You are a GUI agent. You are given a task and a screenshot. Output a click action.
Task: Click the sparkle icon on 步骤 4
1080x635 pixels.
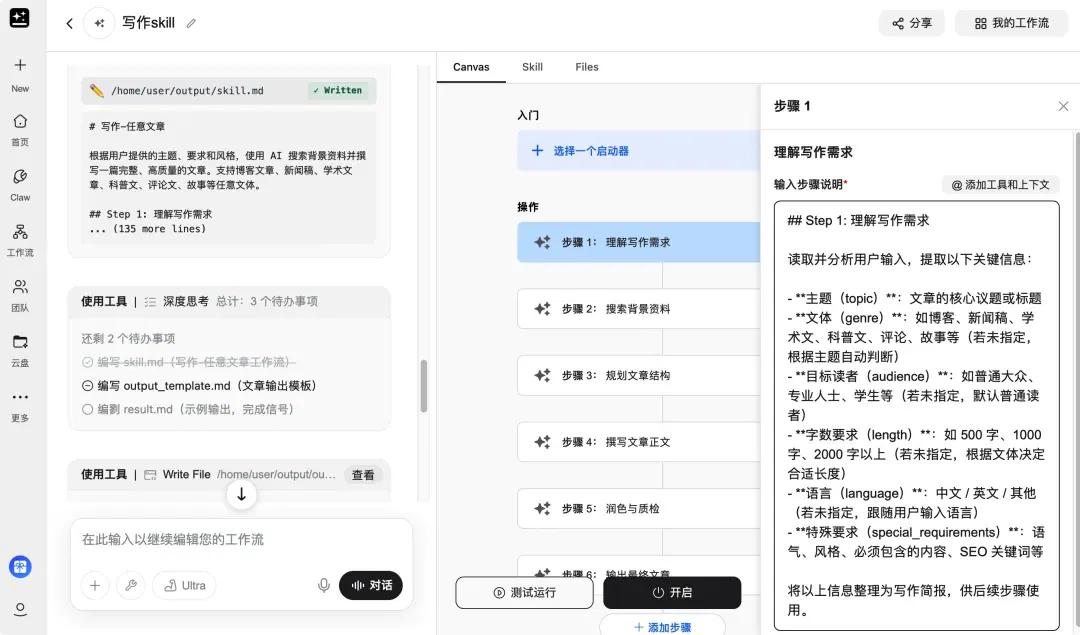click(542, 442)
